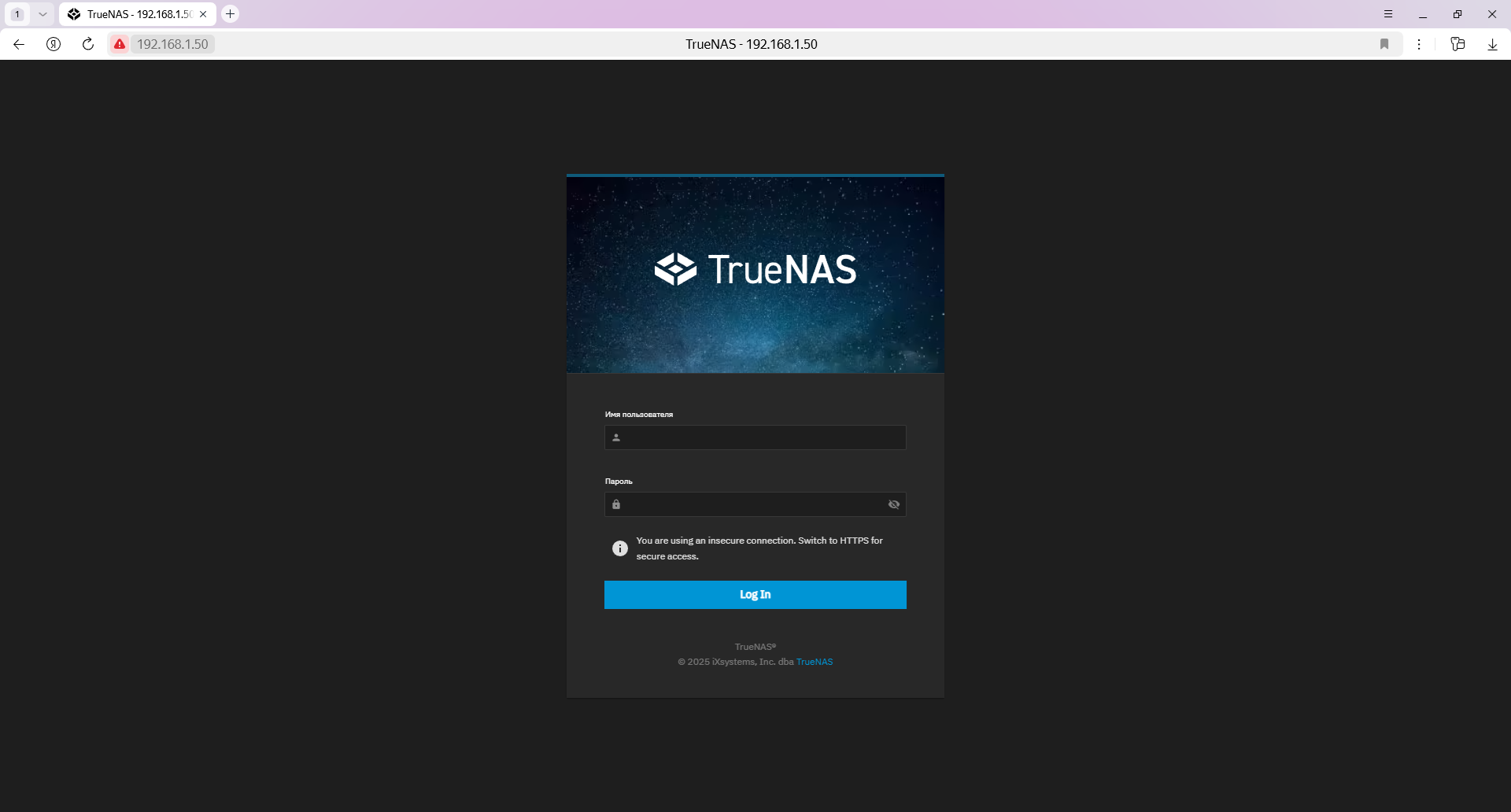Open the Yandex account icon
Viewport: 1511px width, 812px height.
click(54, 44)
